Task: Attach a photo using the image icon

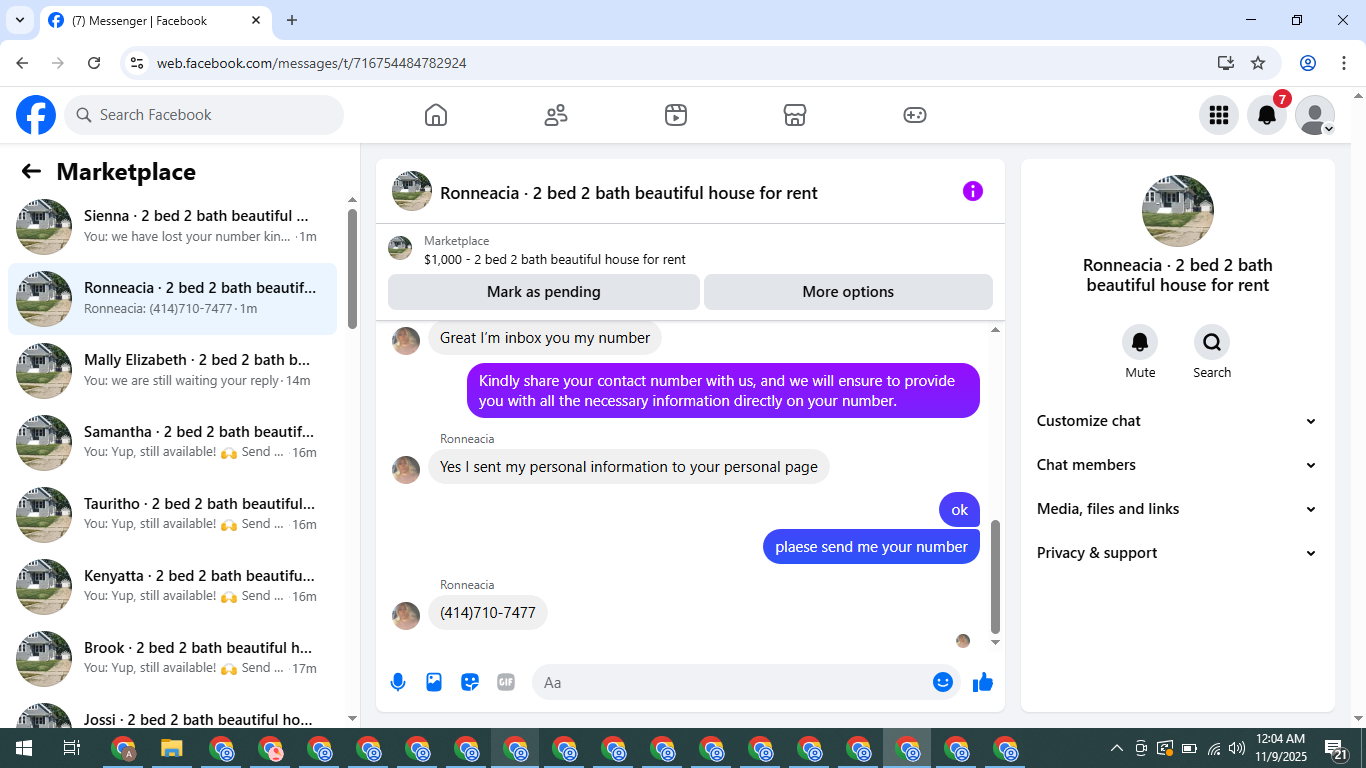Action: 434,682
